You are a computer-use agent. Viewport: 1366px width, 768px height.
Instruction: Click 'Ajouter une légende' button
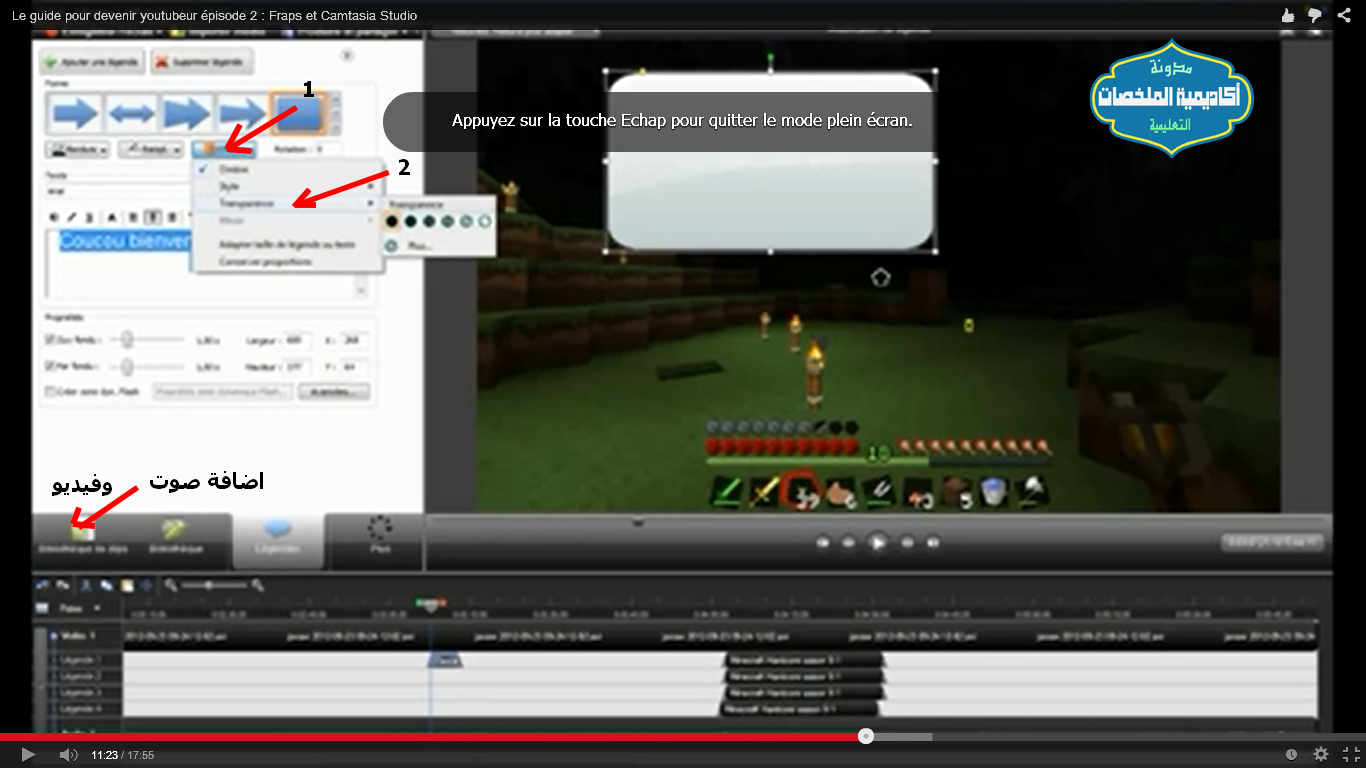click(91, 62)
